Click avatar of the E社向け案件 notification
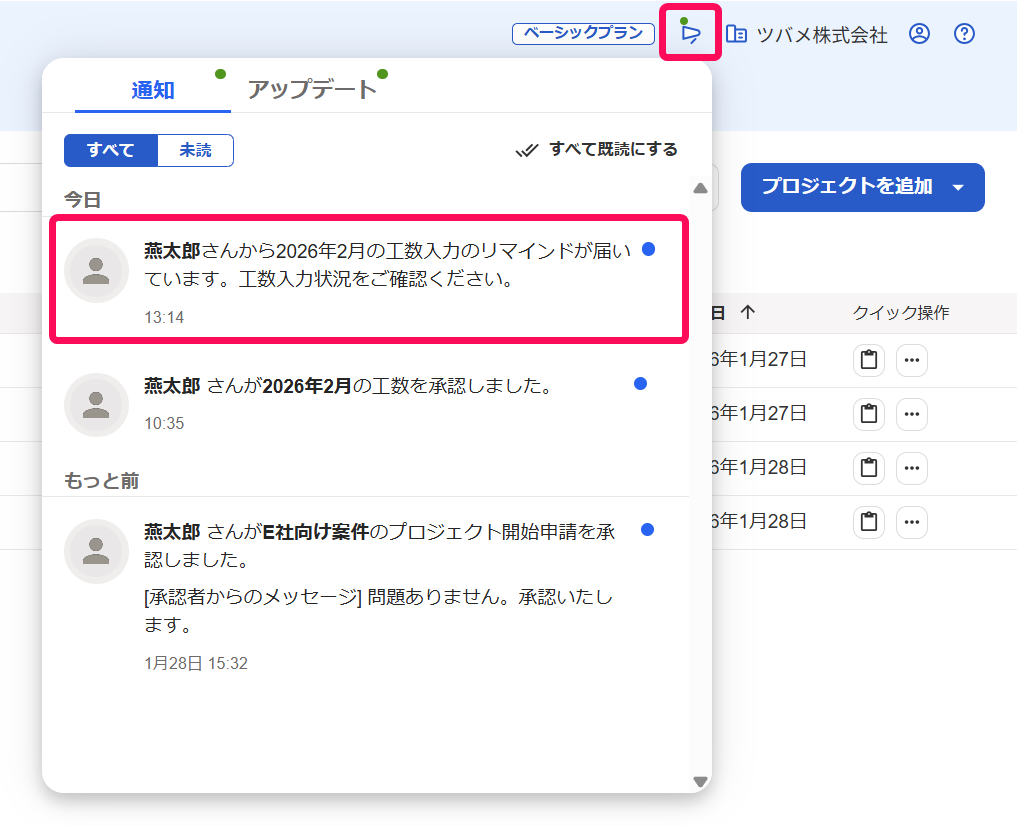1017x826 pixels. (x=97, y=551)
